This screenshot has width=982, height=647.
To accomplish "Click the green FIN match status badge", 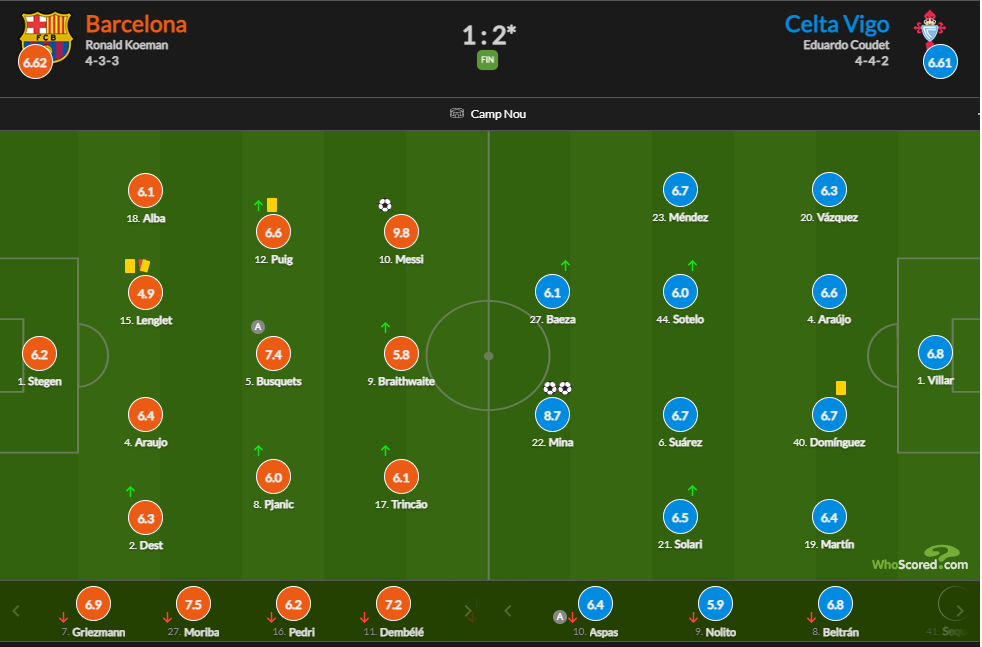I will tap(487, 60).
